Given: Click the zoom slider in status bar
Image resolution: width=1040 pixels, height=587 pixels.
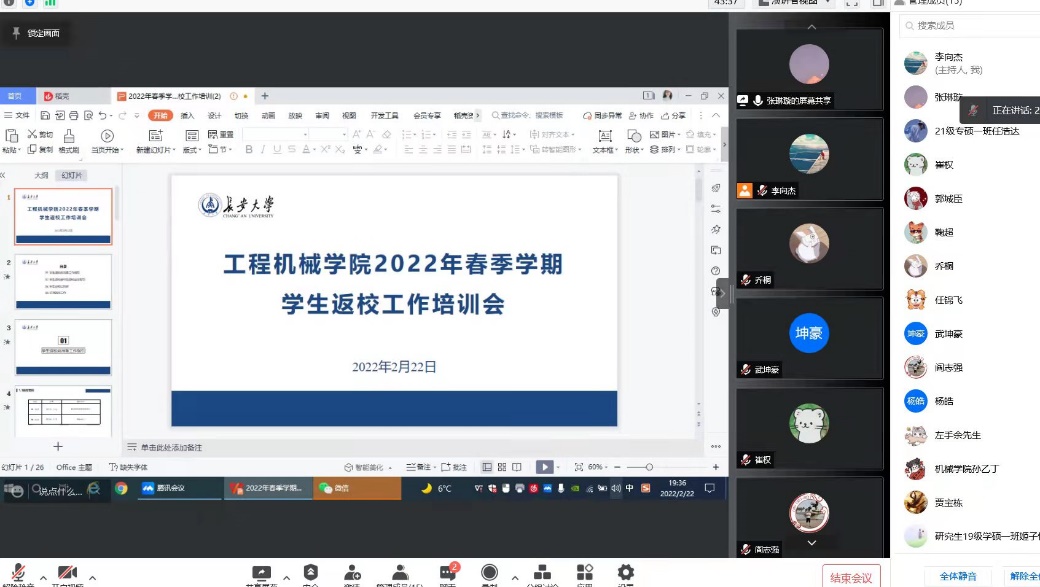Looking at the screenshot, I should 649,467.
